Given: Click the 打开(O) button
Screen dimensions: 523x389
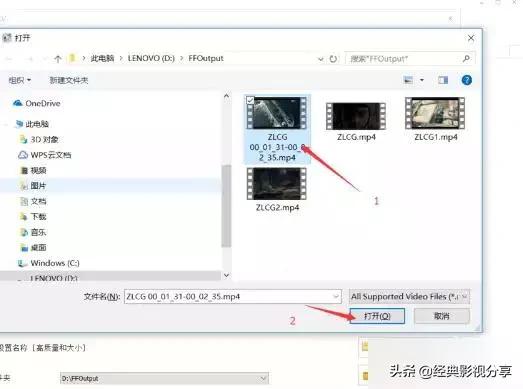Looking at the screenshot, I should (x=377, y=316).
